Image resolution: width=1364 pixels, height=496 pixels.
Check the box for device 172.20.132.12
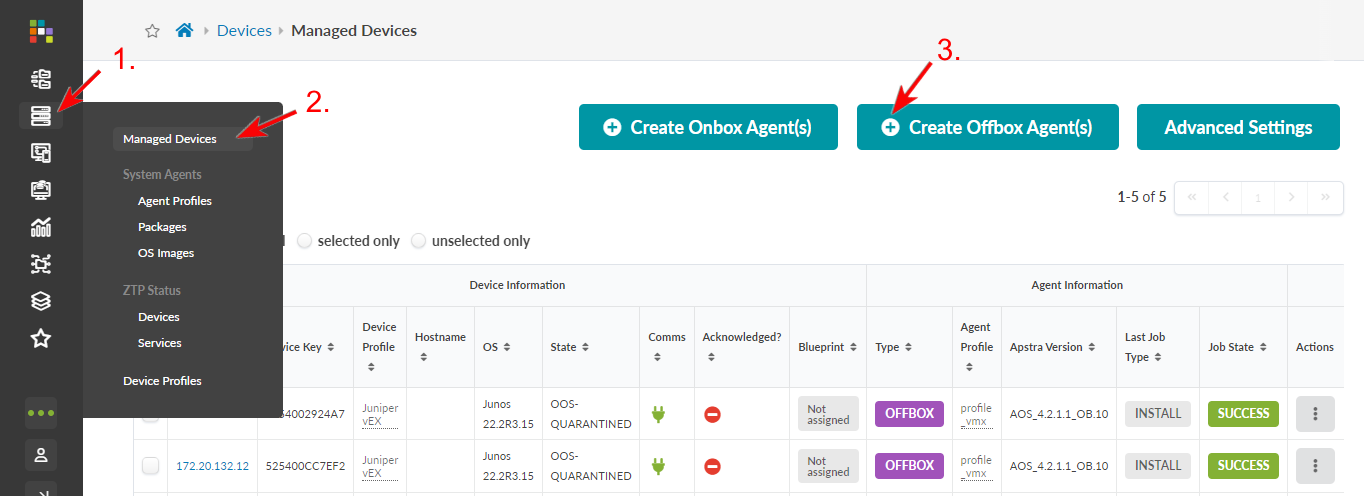[150, 465]
